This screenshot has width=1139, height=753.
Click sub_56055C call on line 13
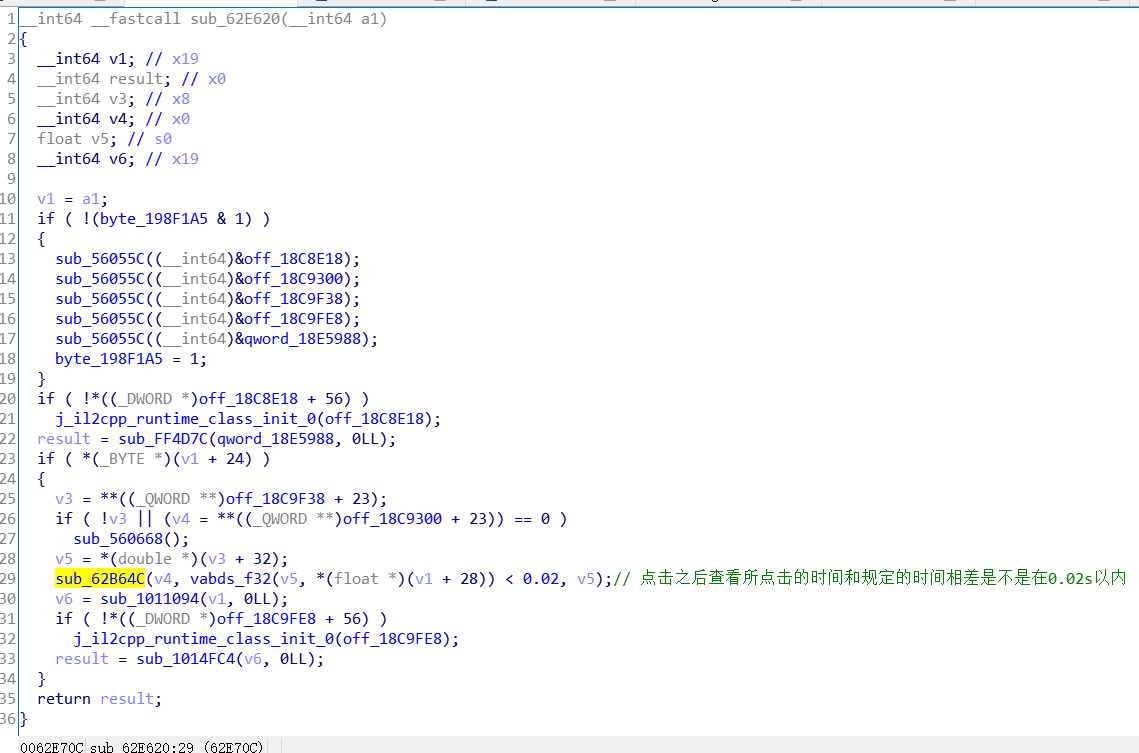[x=94, y=258]
